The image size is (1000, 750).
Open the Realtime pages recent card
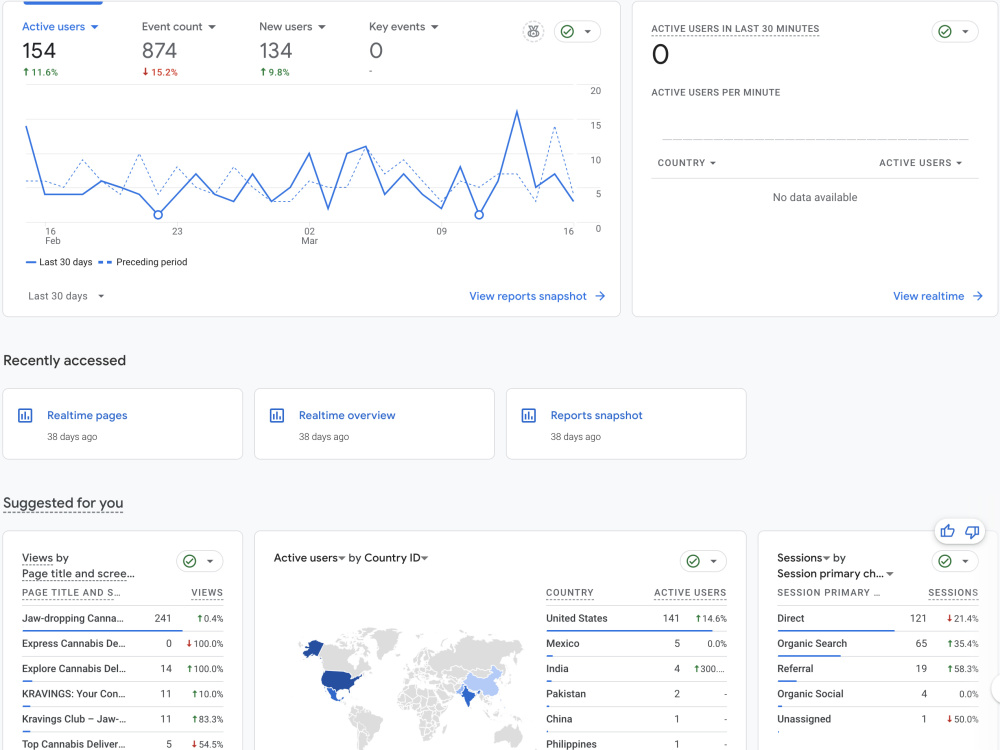coord(122,423)
